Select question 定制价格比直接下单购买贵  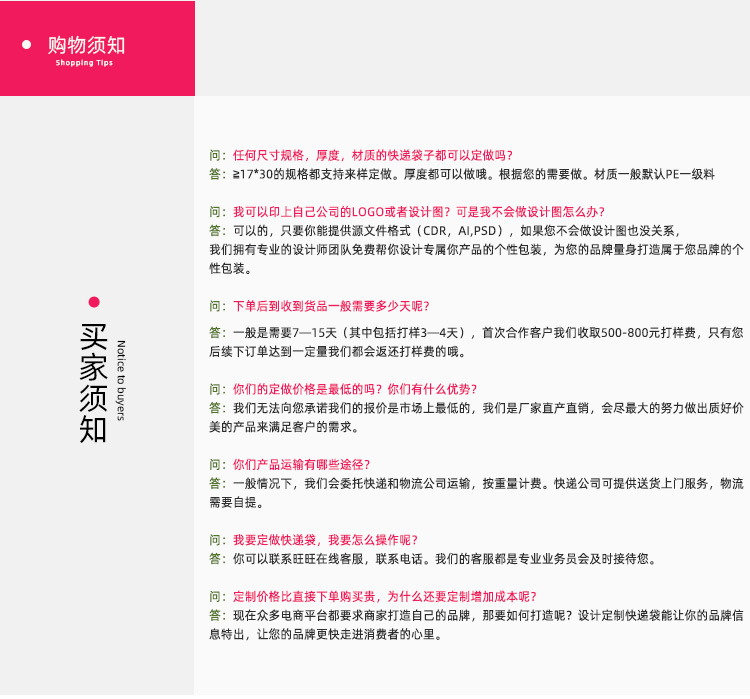[373, 597]
